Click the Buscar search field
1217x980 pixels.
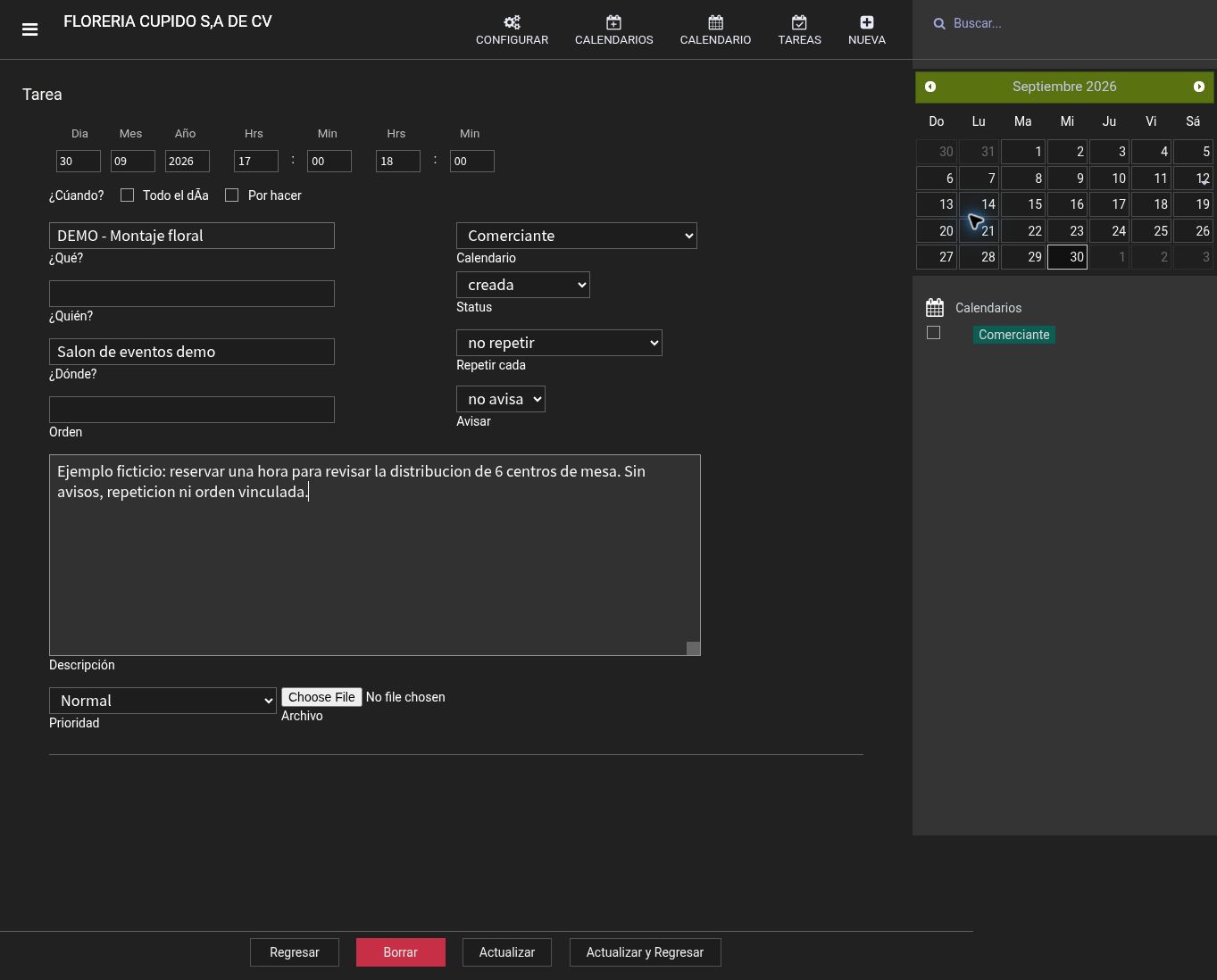pos(1071,23)
